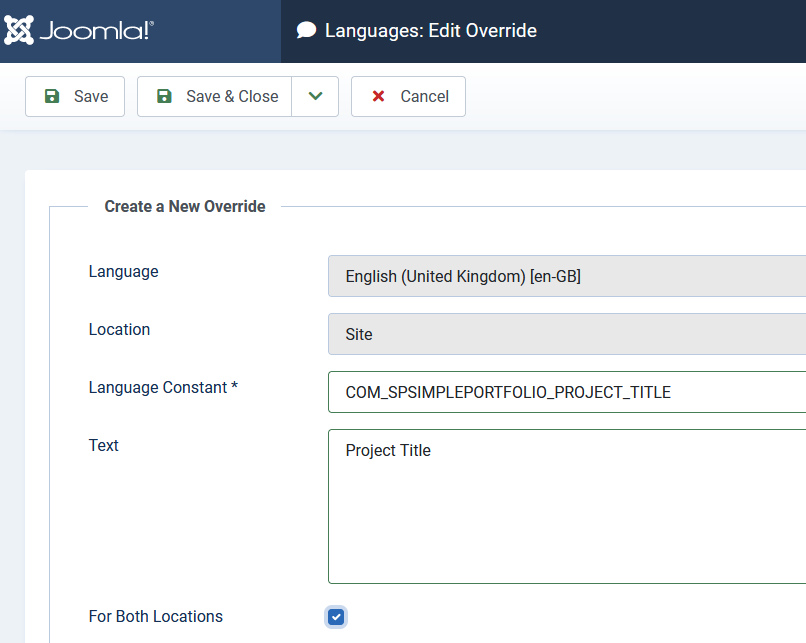The height and width of the screenshot is (643, 806).
Task: Click the speech bubble icon beside Languages title
Action: (307, 31)
